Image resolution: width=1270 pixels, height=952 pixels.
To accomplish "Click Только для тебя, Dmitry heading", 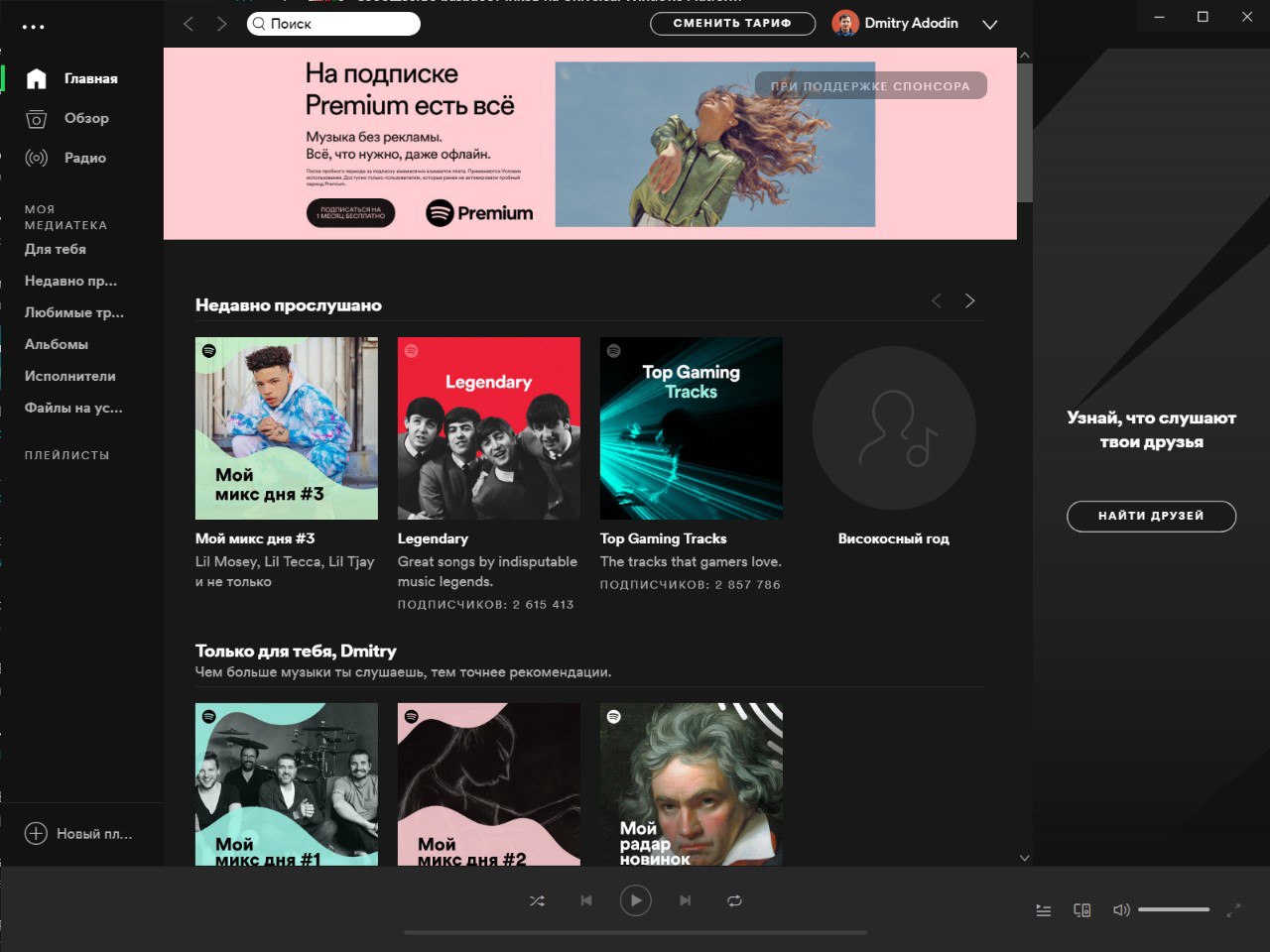I will coord(296,652).
